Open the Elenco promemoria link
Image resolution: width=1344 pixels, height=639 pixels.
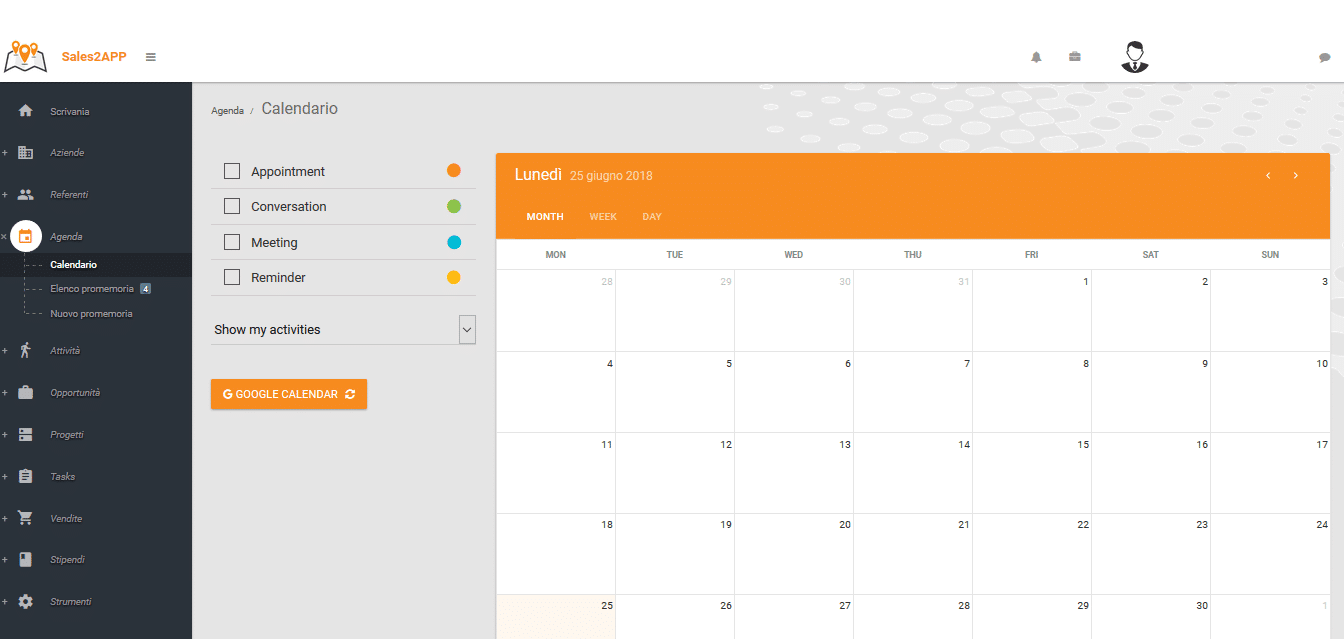(91, 289)
